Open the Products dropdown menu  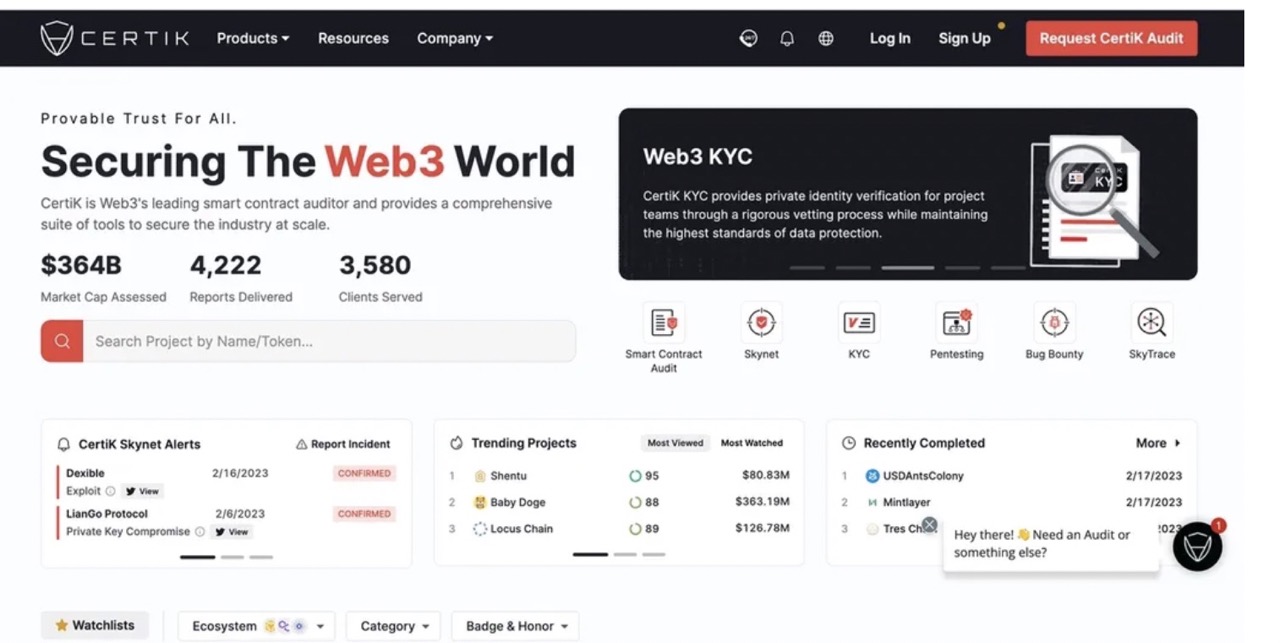click(252, 38)
